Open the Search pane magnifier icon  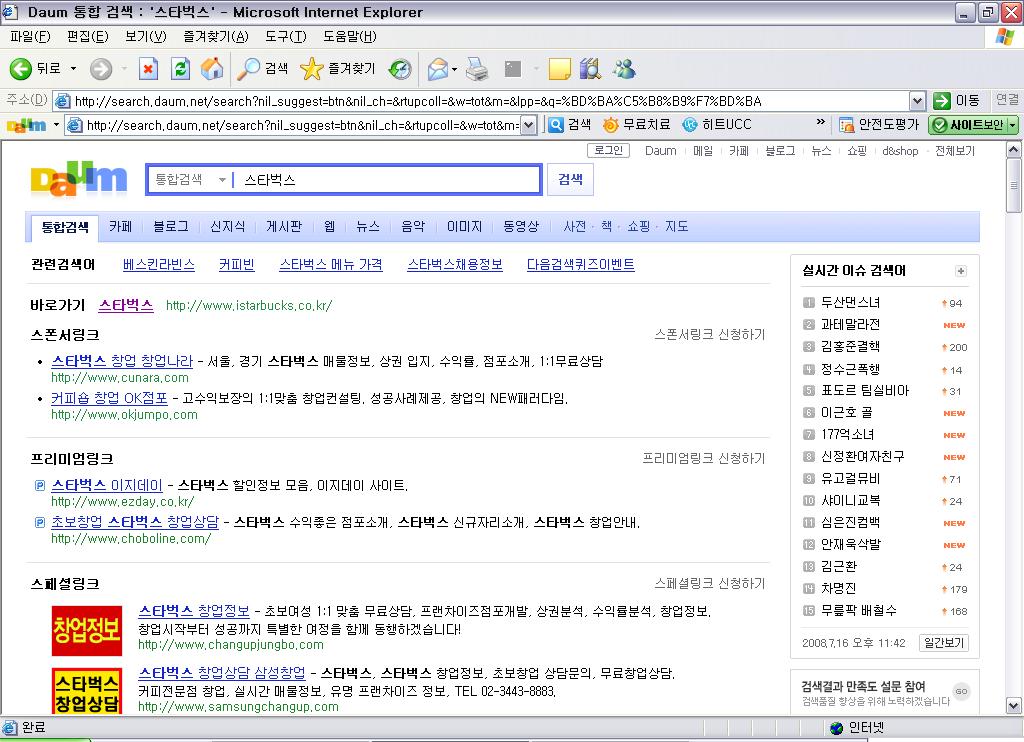click(x=248, y=69)
